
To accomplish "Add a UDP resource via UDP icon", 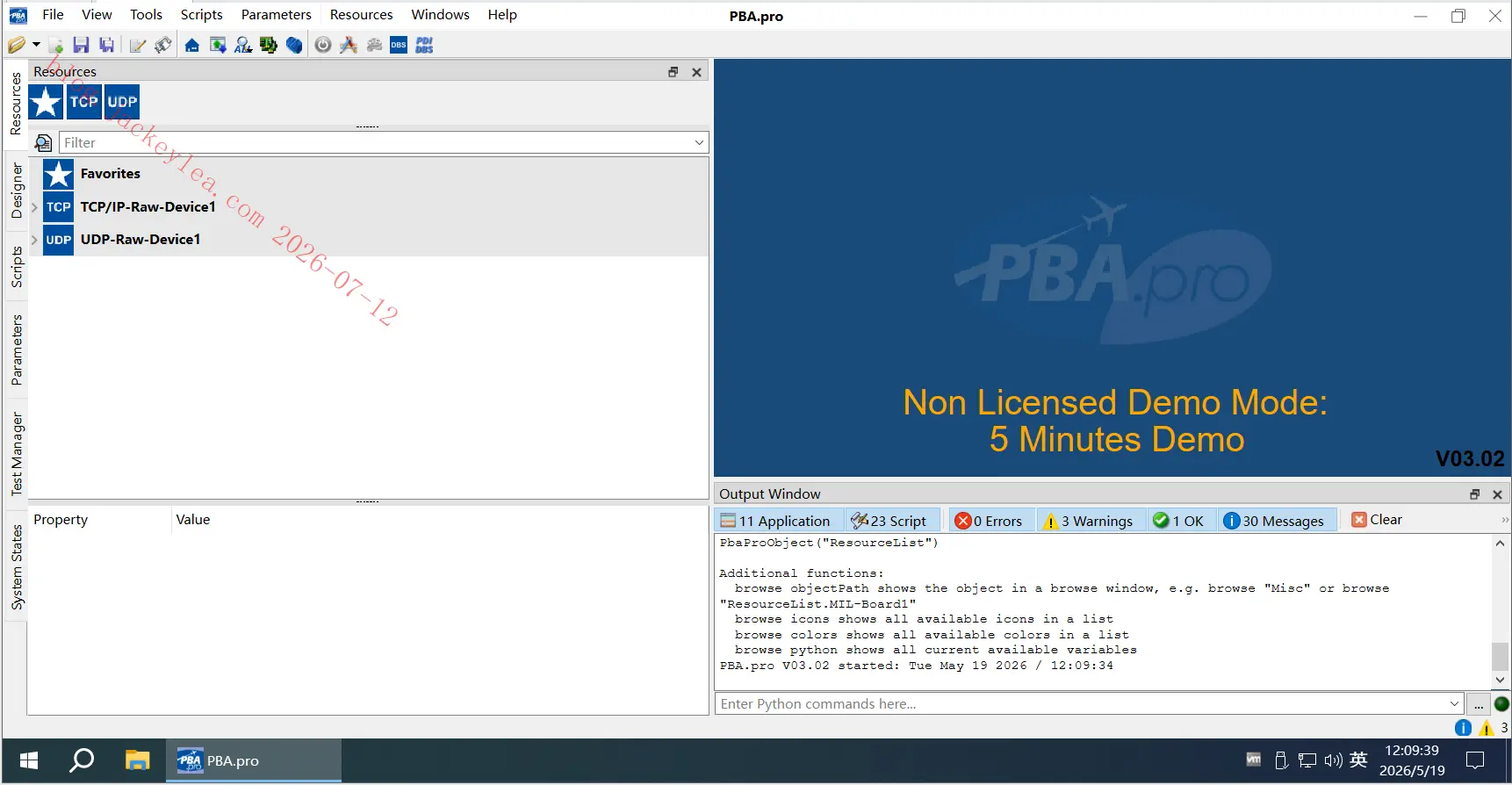I will pos(122,102).
